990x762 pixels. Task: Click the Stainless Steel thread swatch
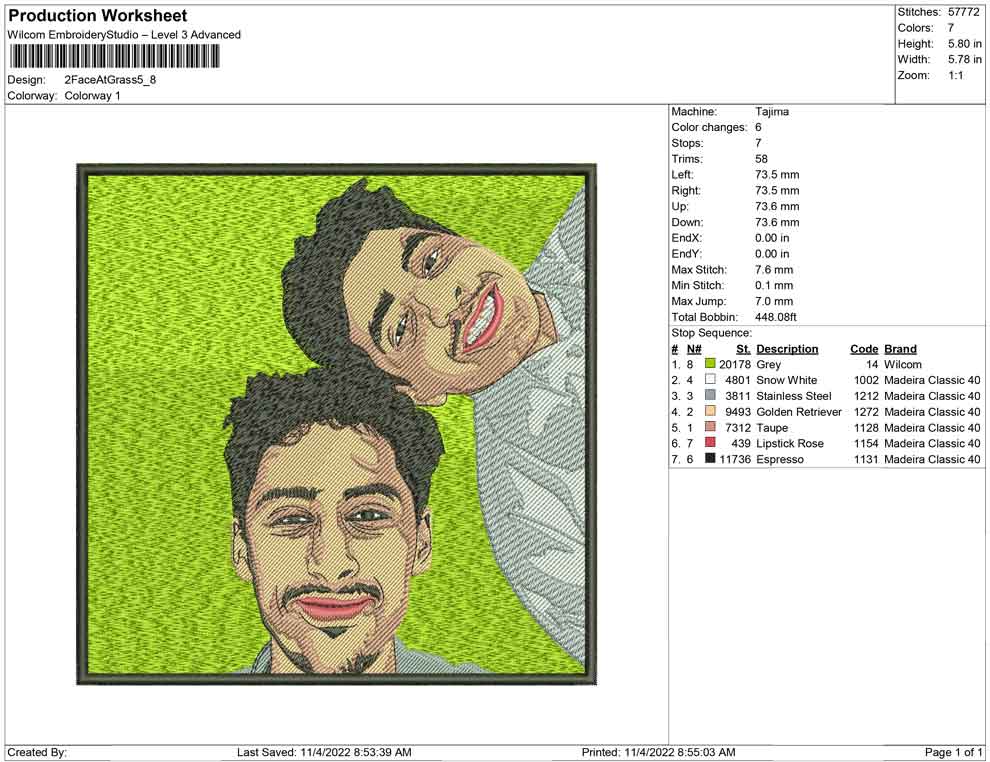[710, 395]
